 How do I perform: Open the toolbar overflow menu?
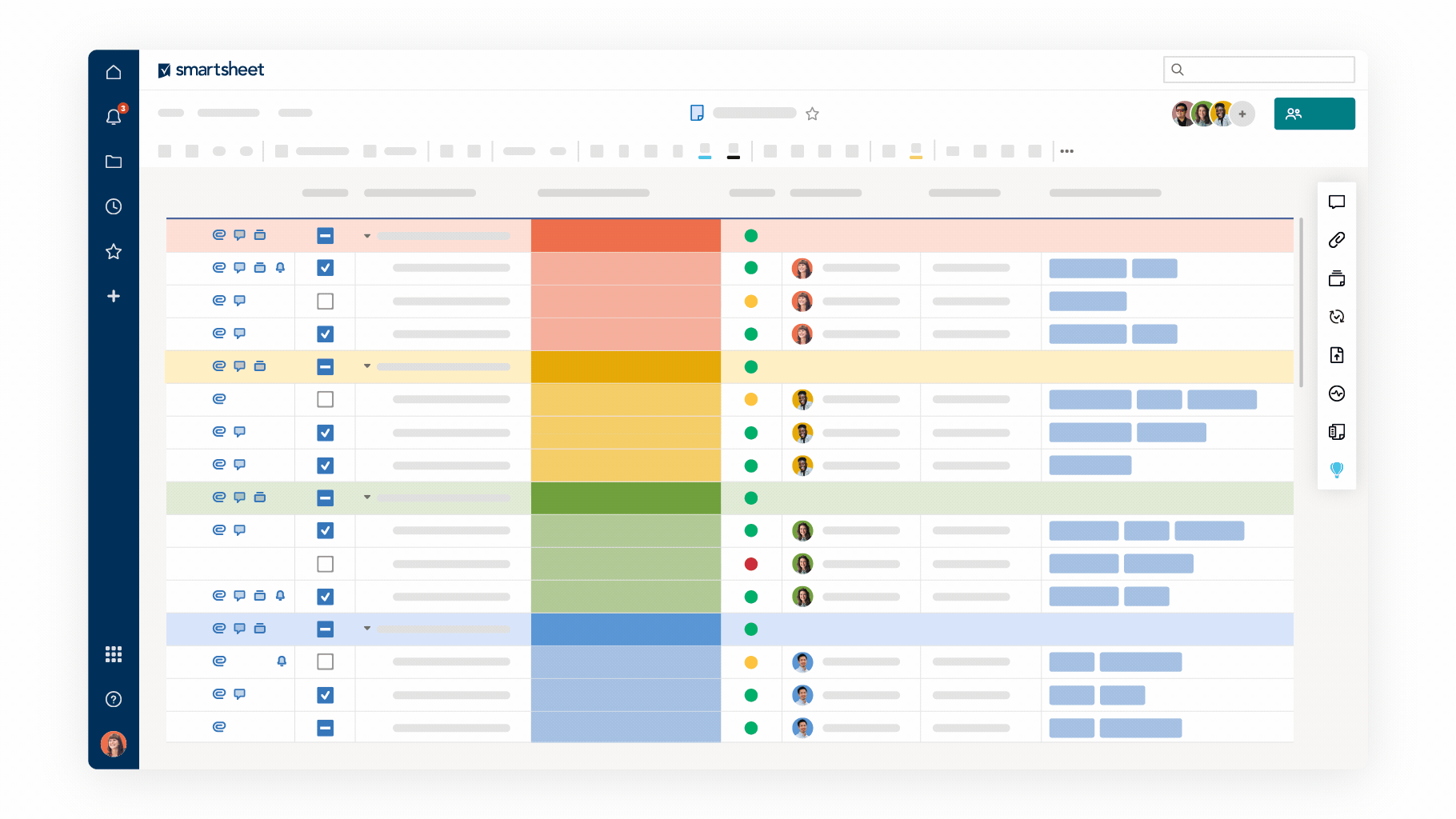coord(1066,150)
